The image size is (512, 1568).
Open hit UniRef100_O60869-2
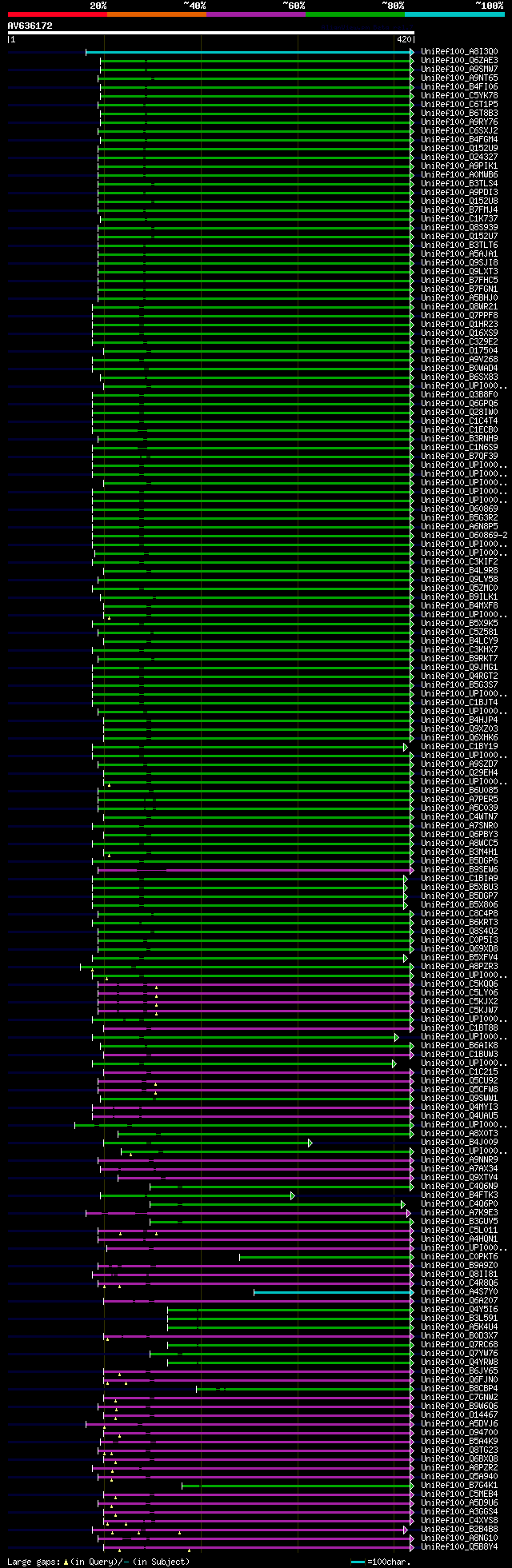coord(464,536)
